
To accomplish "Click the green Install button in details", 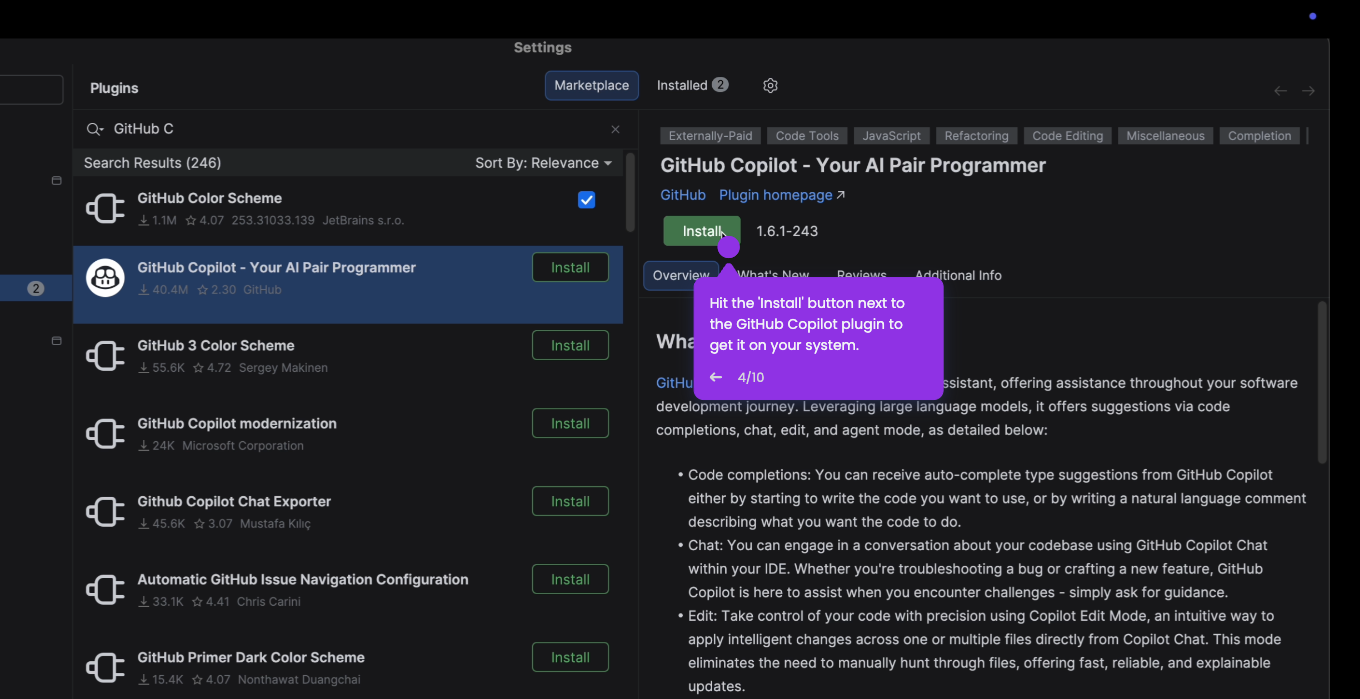I will point(702,231).
